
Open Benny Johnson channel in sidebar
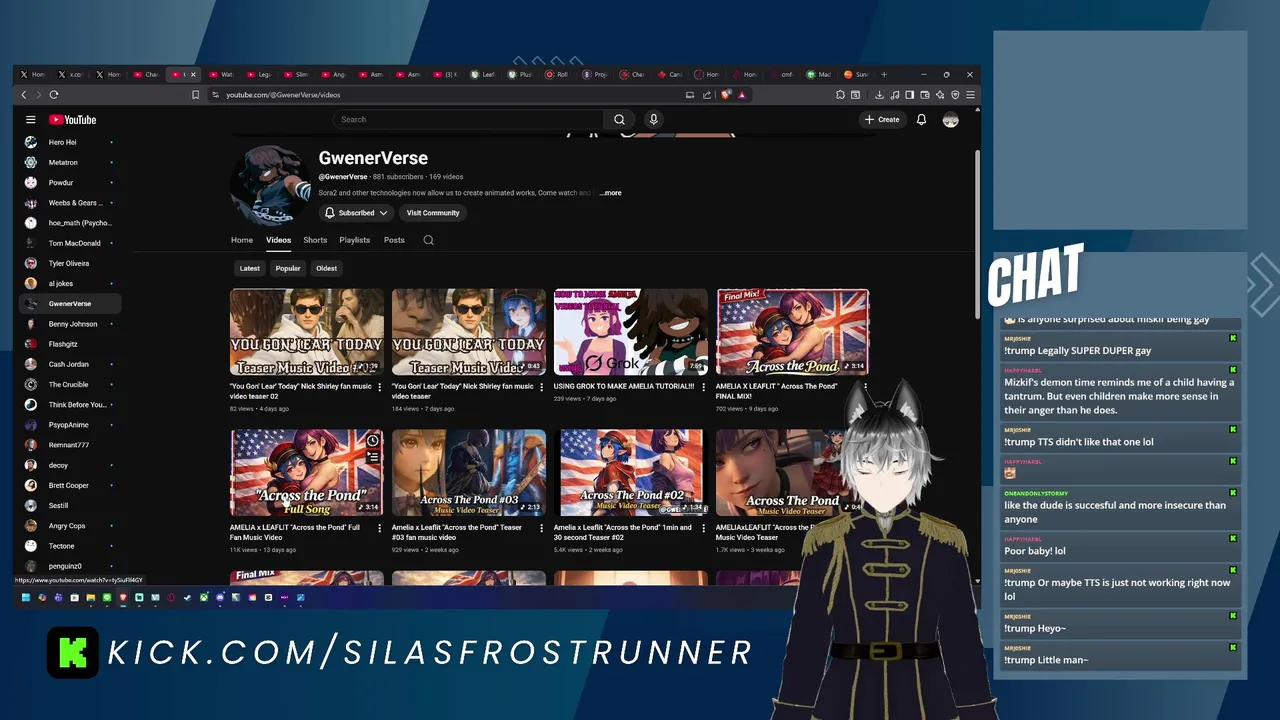tap(70, 324)
